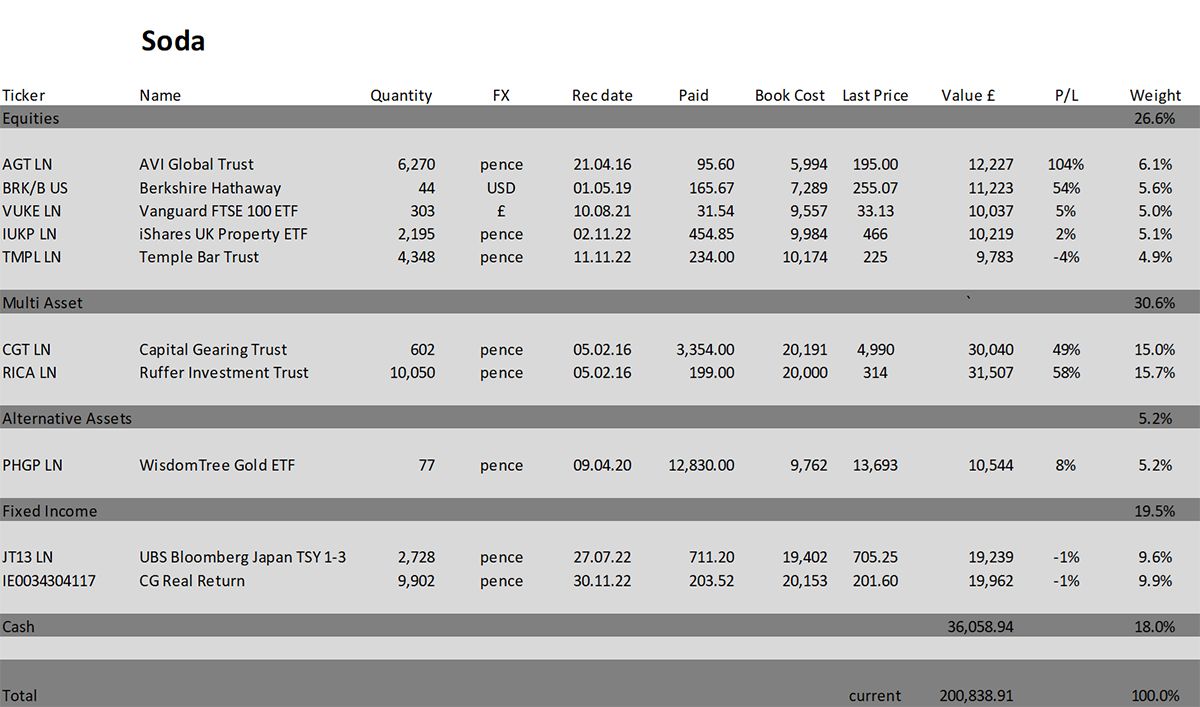Click the Ticker column header
Viewport: 1200px width, 707px height.
click(24, 96)
